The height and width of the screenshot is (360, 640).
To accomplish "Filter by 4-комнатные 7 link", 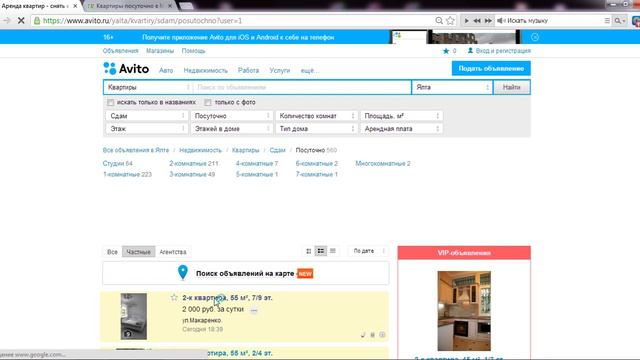I will 257,163.
